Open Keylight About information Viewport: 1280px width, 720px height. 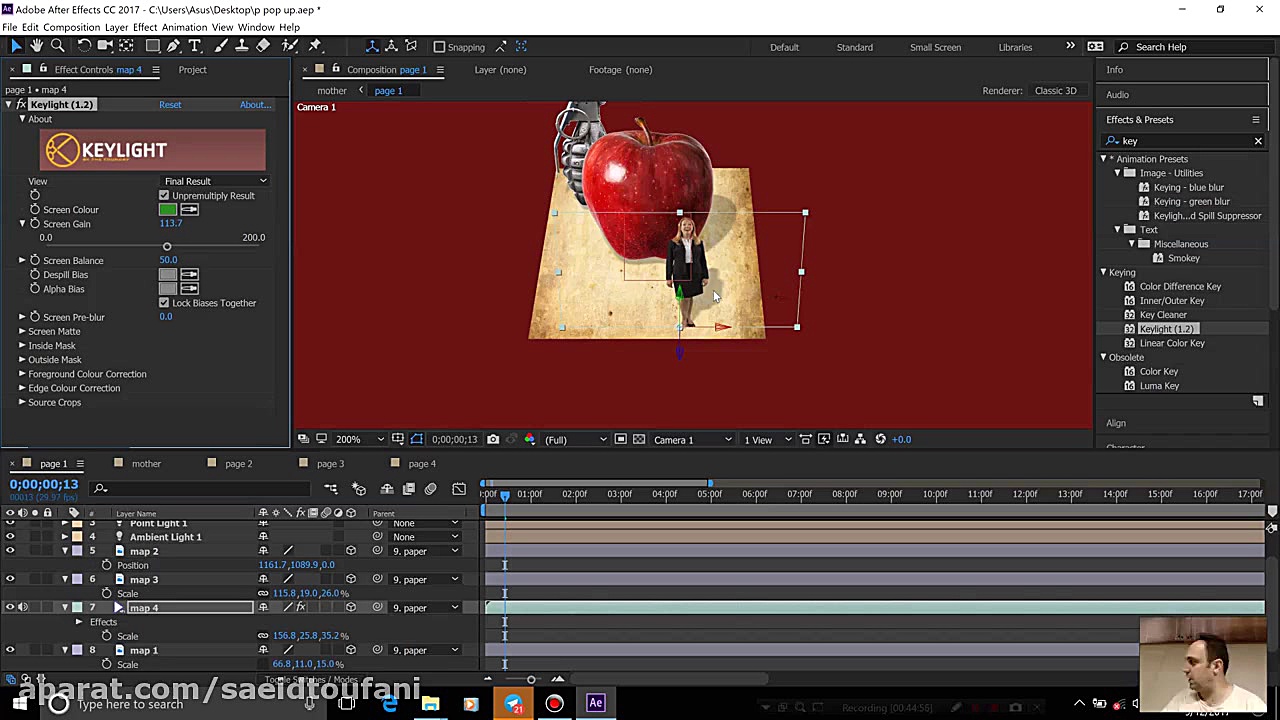255,104
